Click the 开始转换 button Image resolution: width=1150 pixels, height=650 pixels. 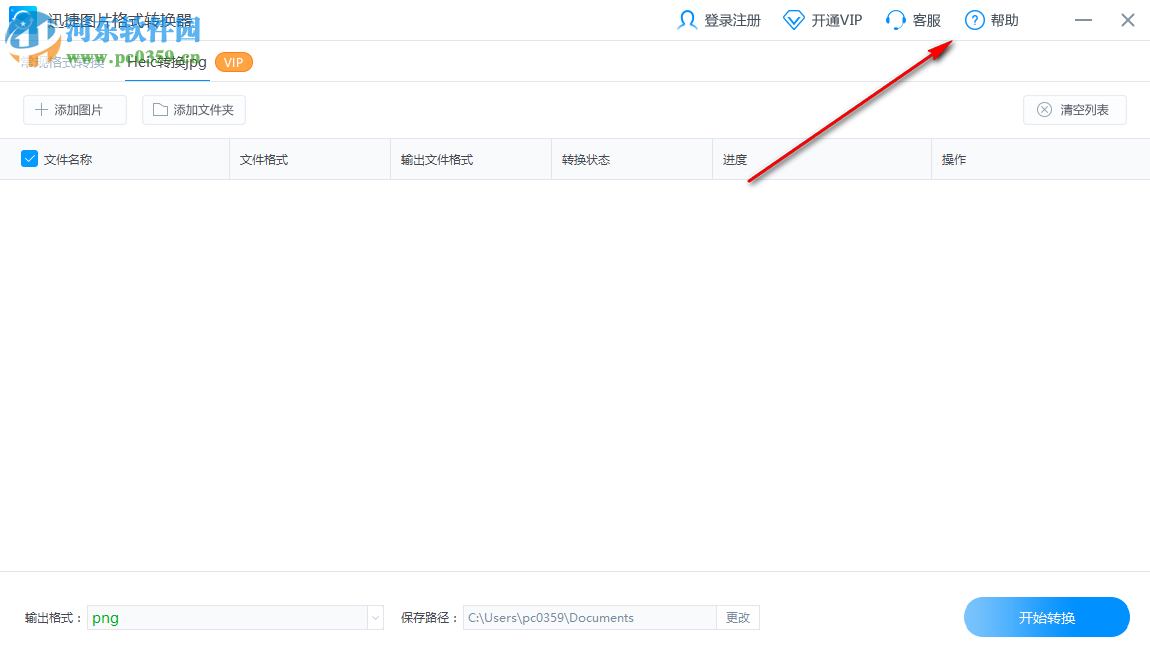1046,617
